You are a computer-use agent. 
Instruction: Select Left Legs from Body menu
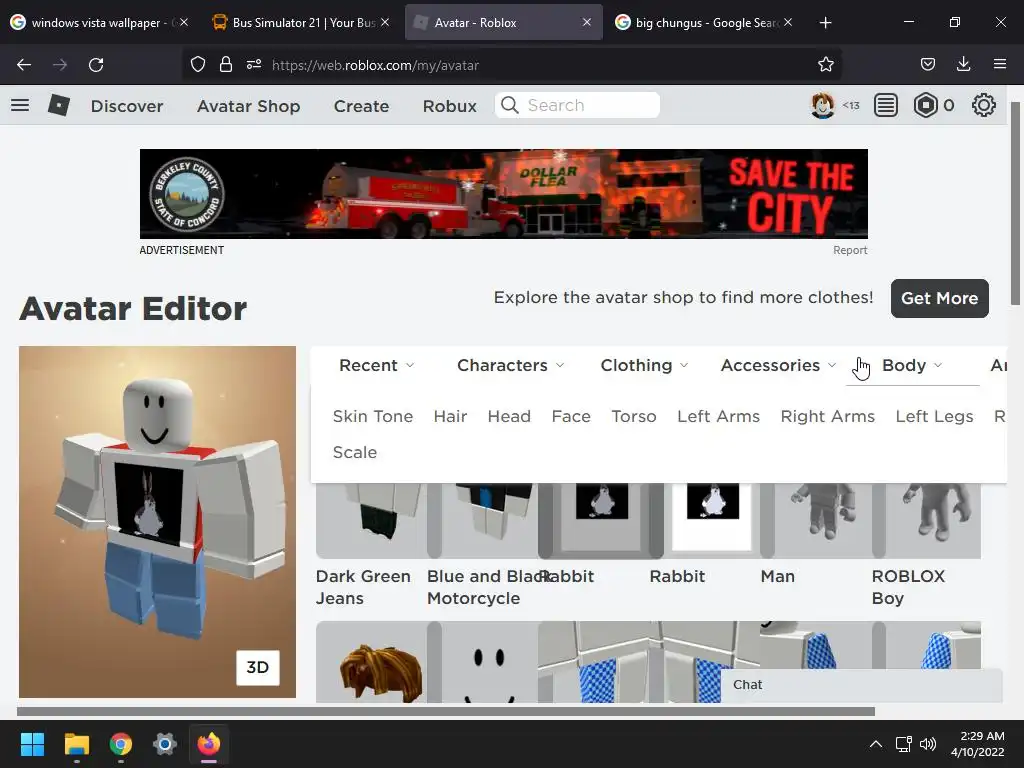935,417
